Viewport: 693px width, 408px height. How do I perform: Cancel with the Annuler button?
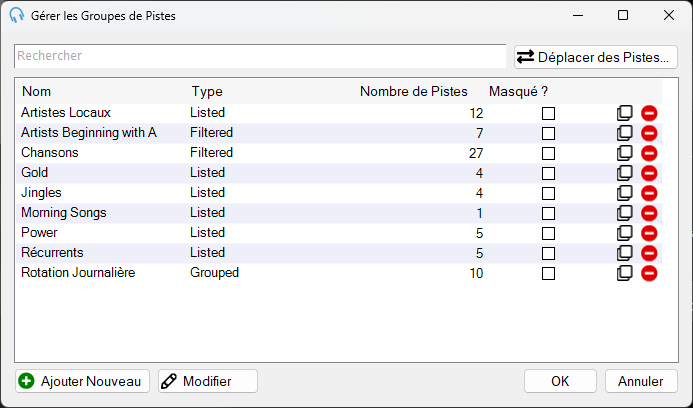[641, 381]
